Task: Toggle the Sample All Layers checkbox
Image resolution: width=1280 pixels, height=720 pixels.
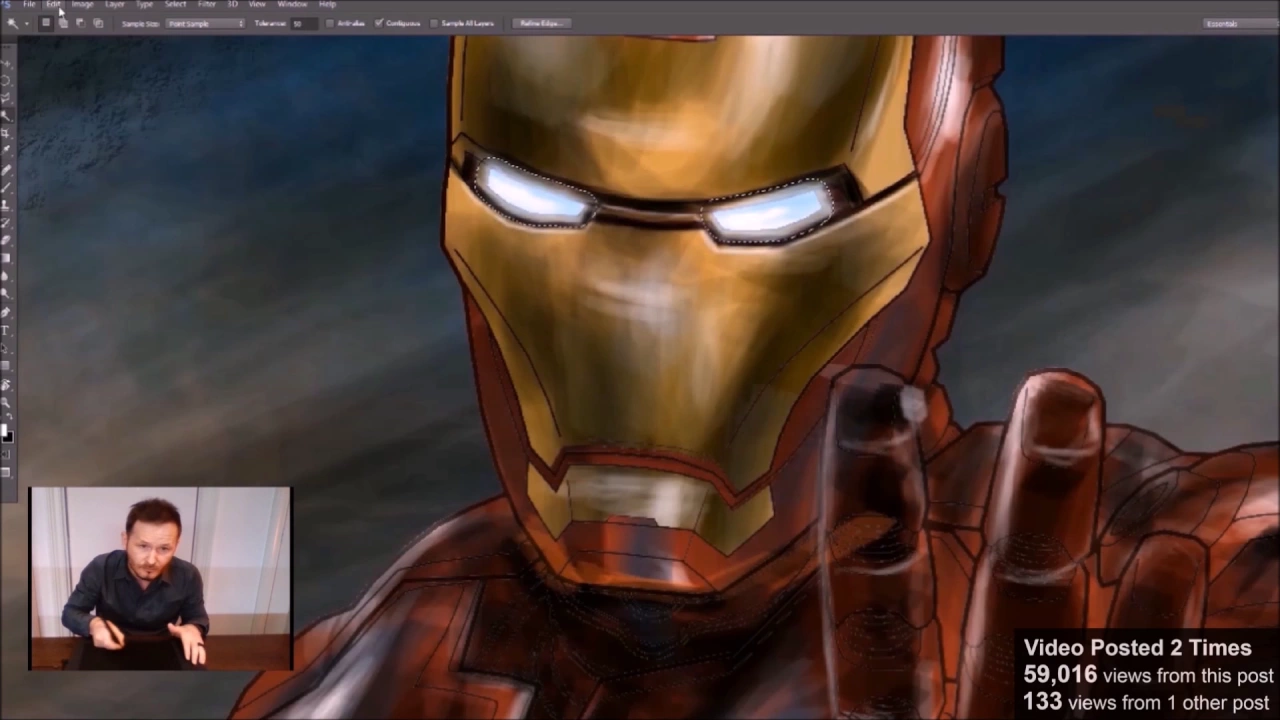Action: (434, 23)
